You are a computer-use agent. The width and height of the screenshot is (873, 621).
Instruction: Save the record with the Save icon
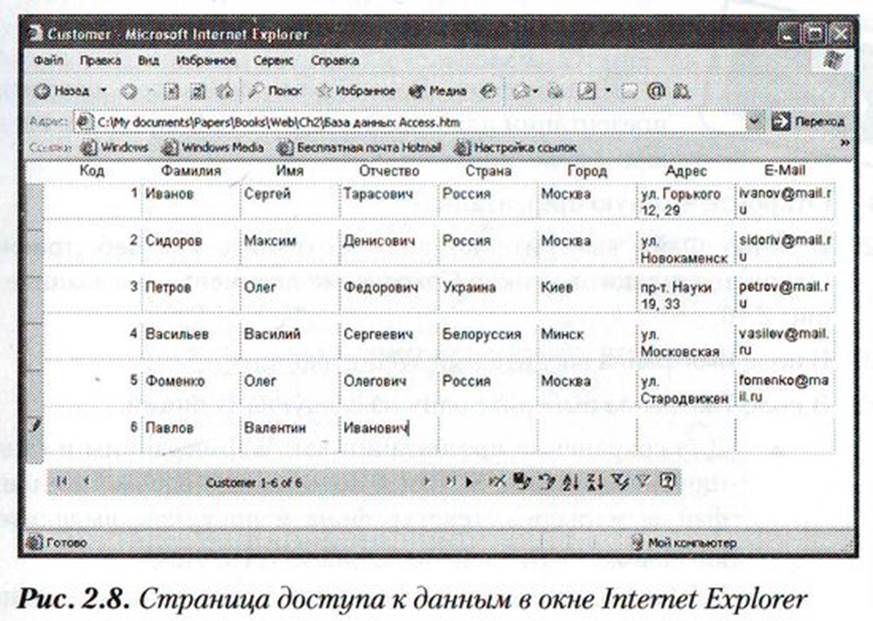tap(522, 481)
